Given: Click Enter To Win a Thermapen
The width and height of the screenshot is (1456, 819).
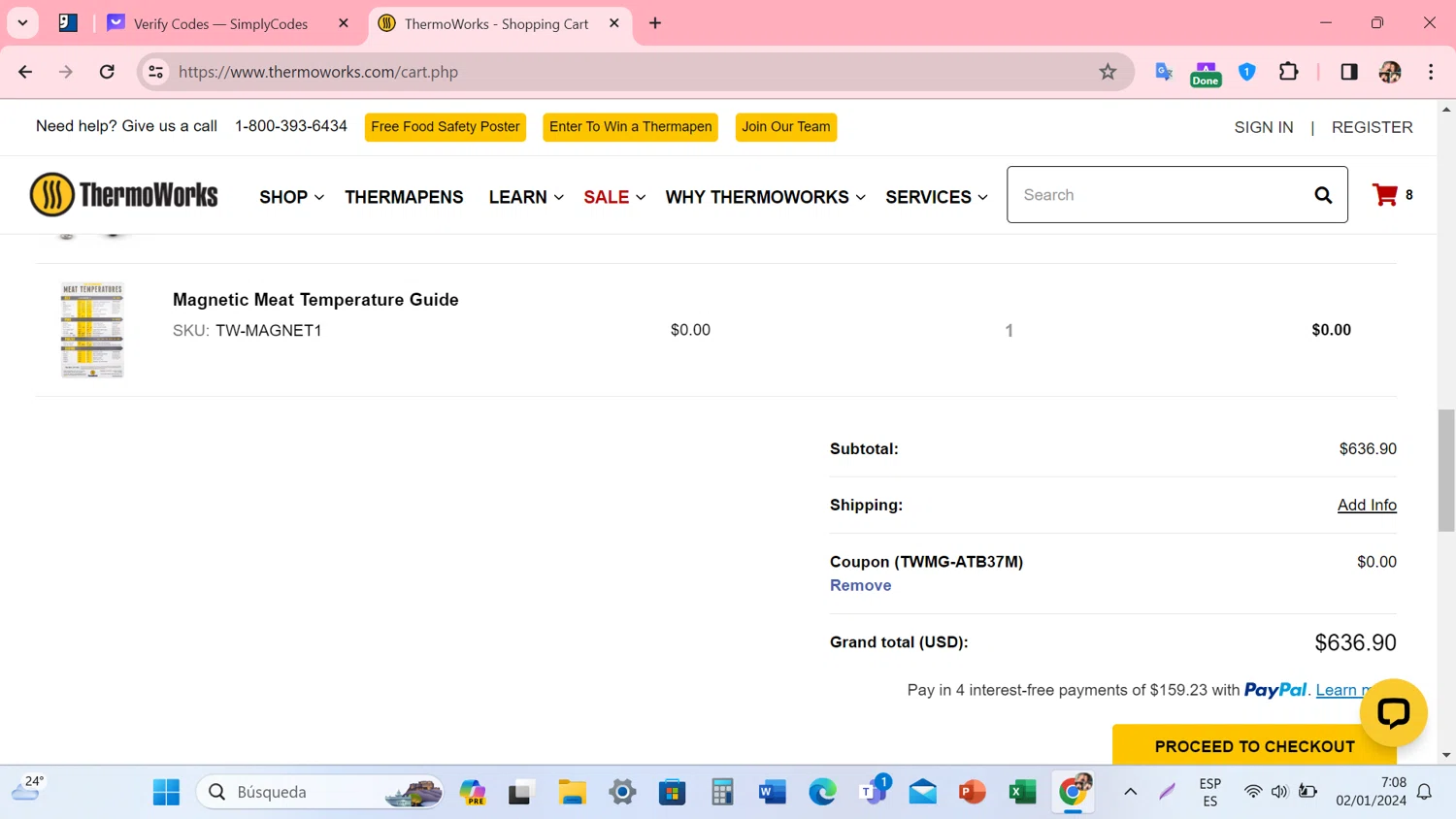Looking at the screenshot, I should pyautogui.click(x=630, y=127).
